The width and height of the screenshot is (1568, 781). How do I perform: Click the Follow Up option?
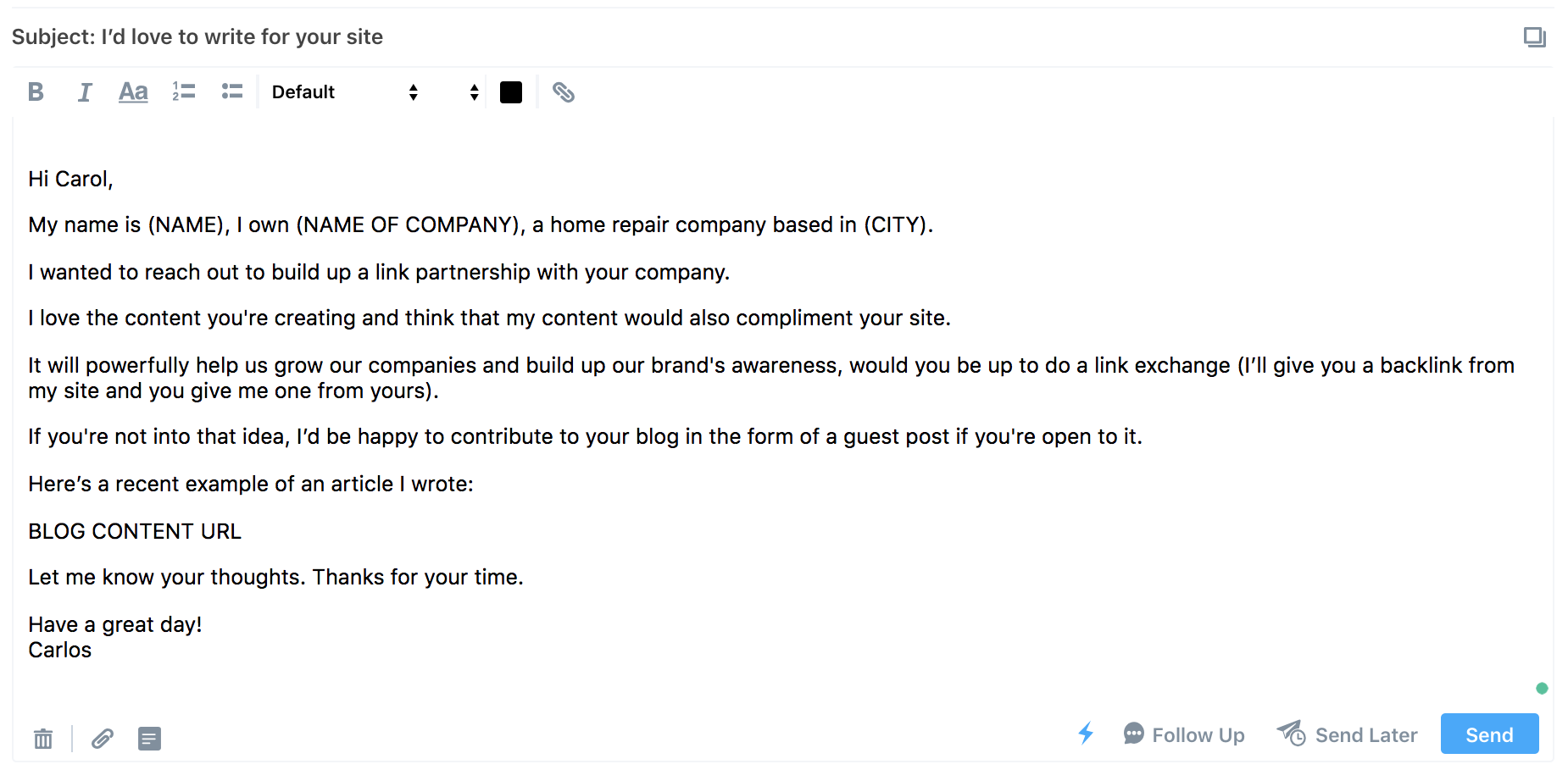coord(1184,734)
